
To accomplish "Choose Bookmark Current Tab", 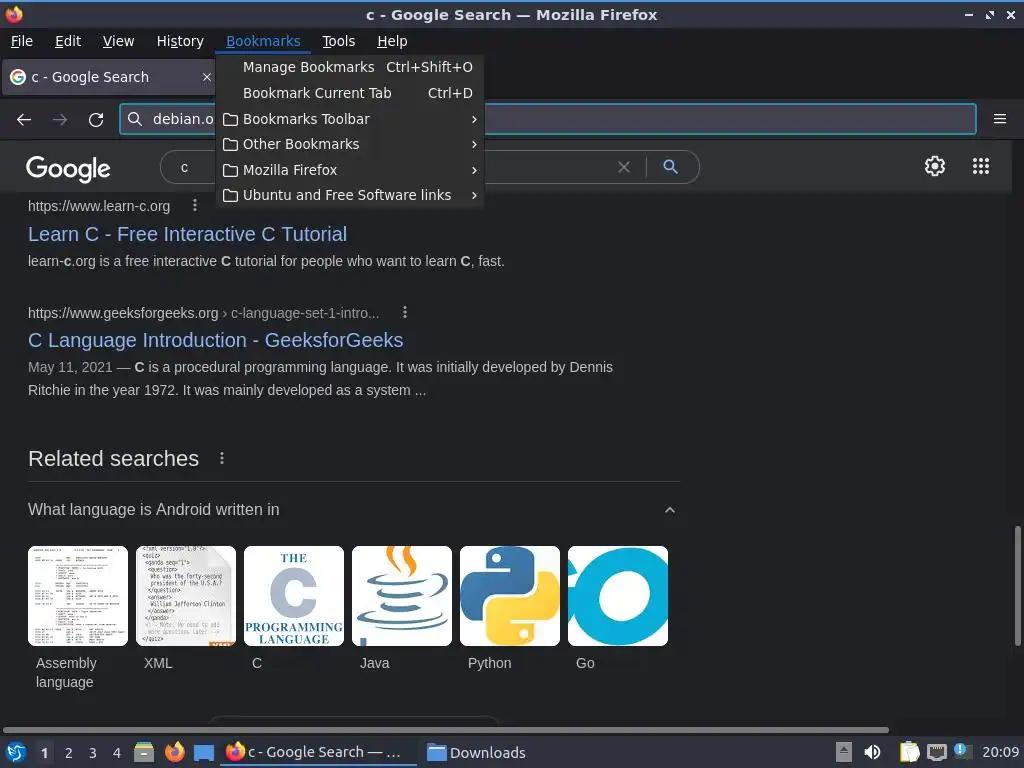I will 349,93.
